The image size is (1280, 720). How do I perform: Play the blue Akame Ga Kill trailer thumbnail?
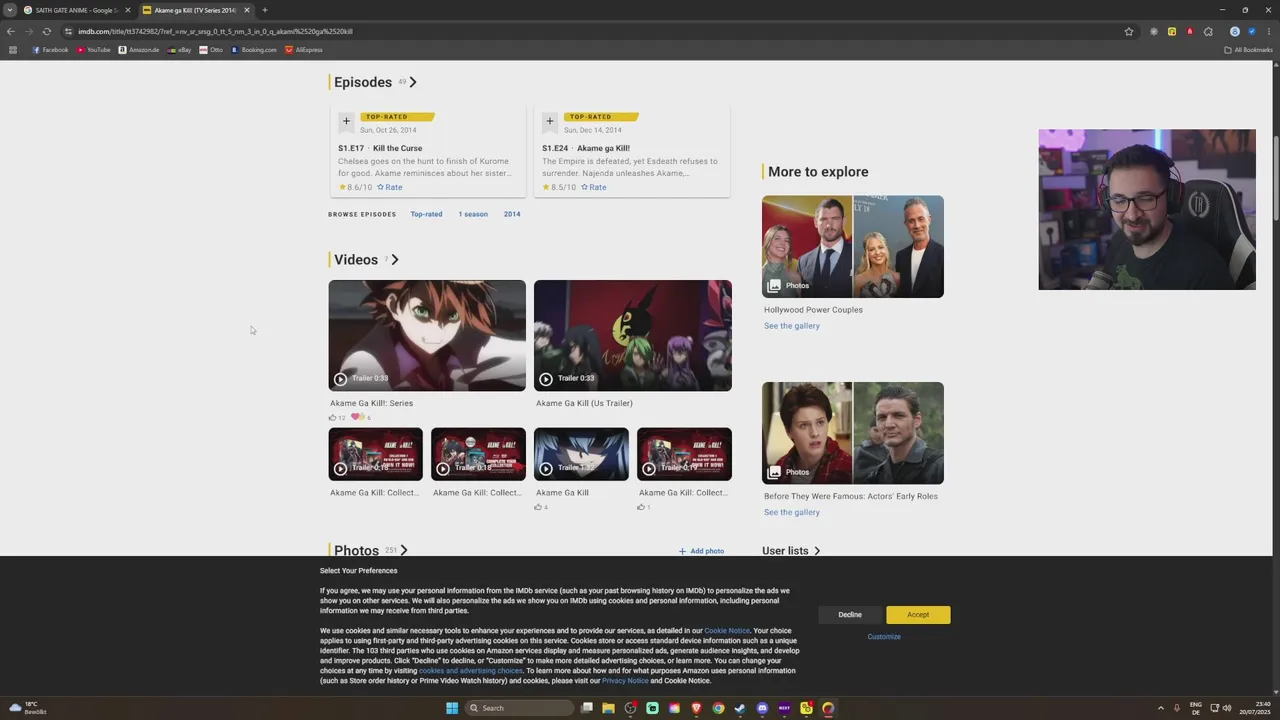click(581, 454)
